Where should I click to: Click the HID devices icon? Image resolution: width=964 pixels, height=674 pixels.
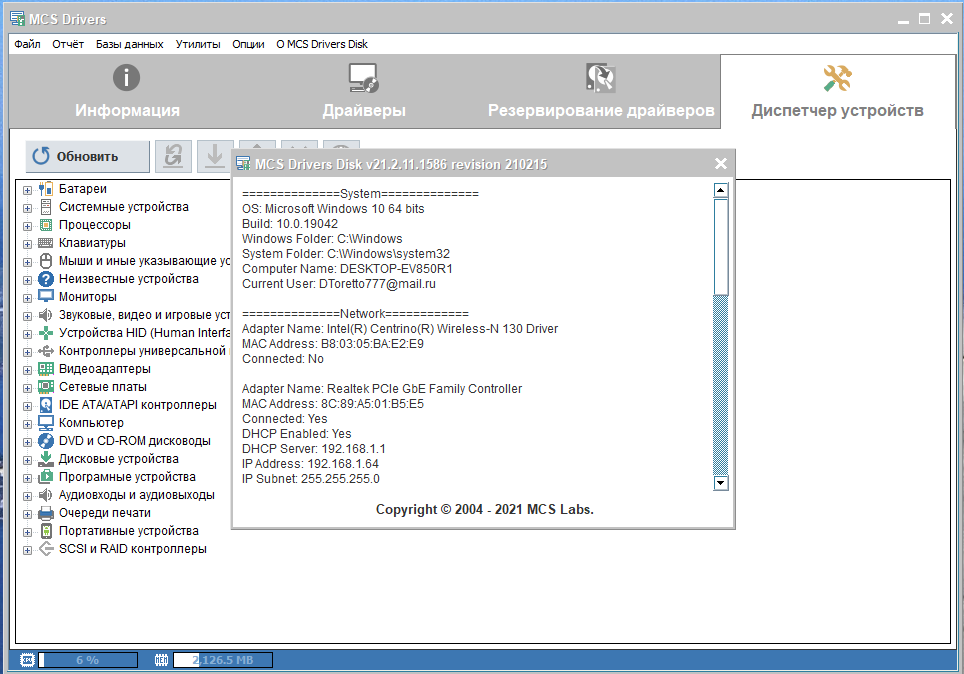click(45, 333)
